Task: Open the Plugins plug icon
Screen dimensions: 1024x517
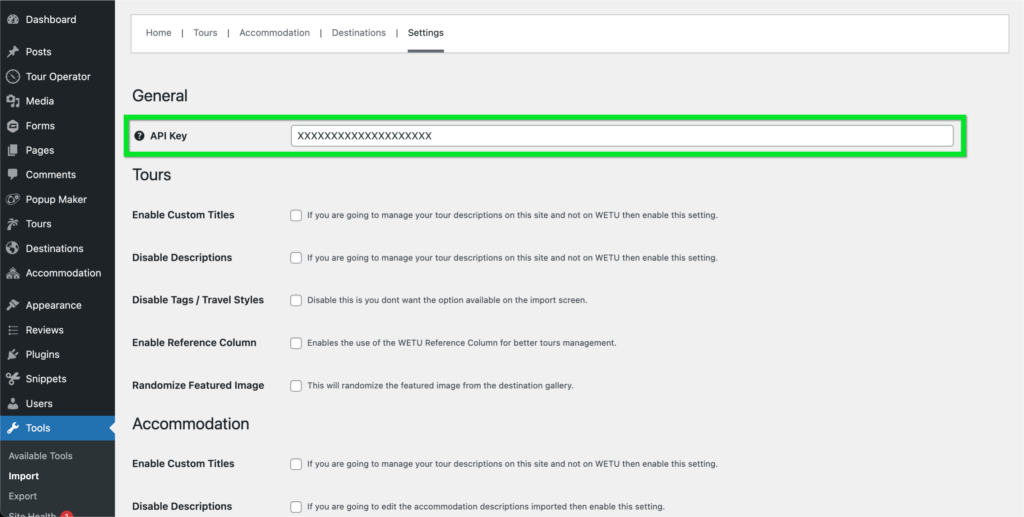Action: click(12, 354)
